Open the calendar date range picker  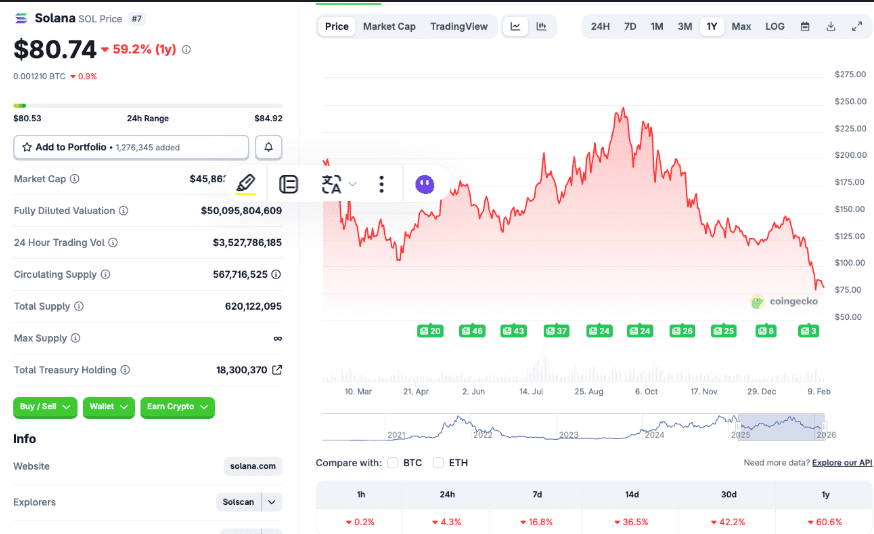(x=805, y=26)
